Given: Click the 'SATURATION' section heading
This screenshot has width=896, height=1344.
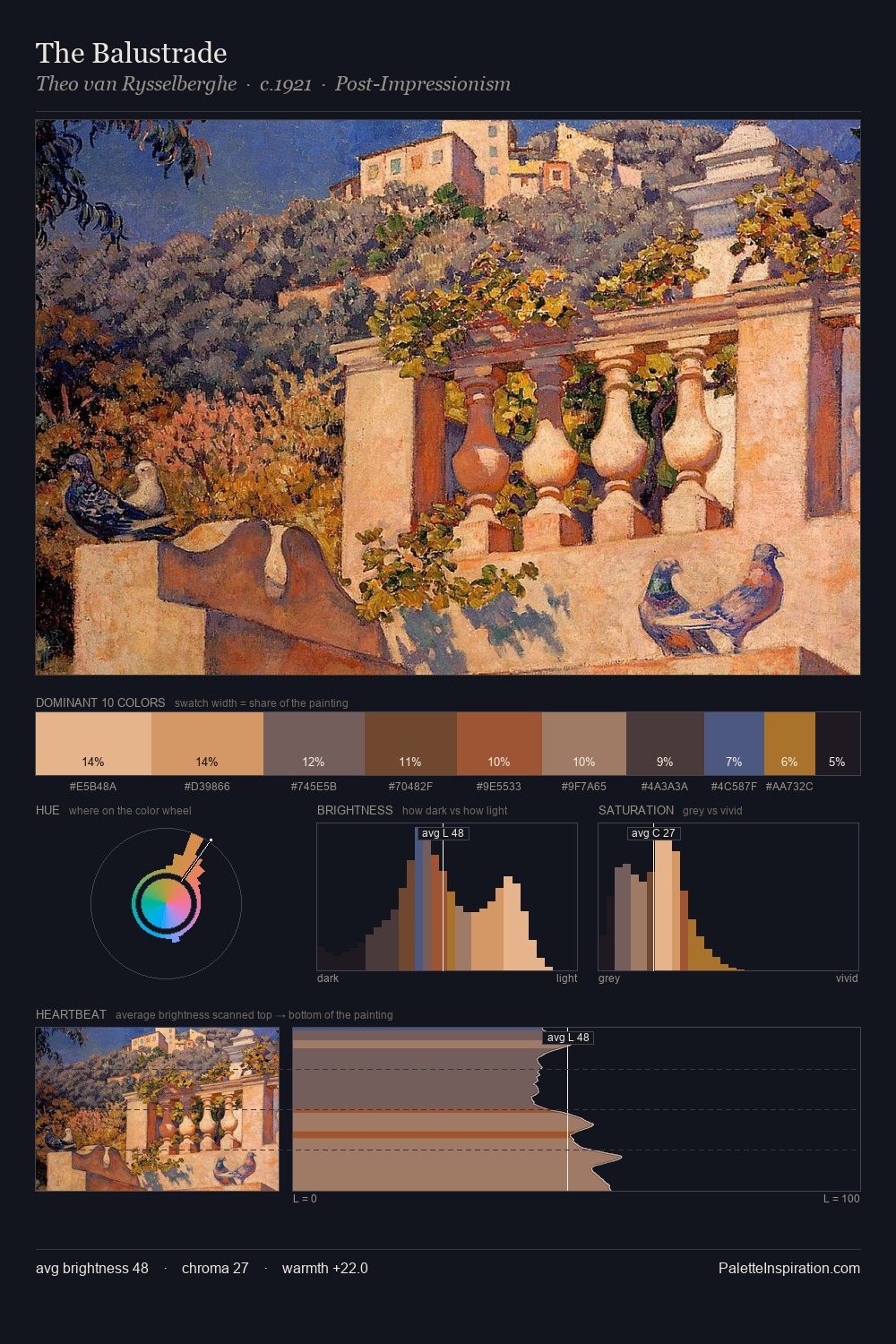Looking at the screenshot, I should (x=636, y=810).
